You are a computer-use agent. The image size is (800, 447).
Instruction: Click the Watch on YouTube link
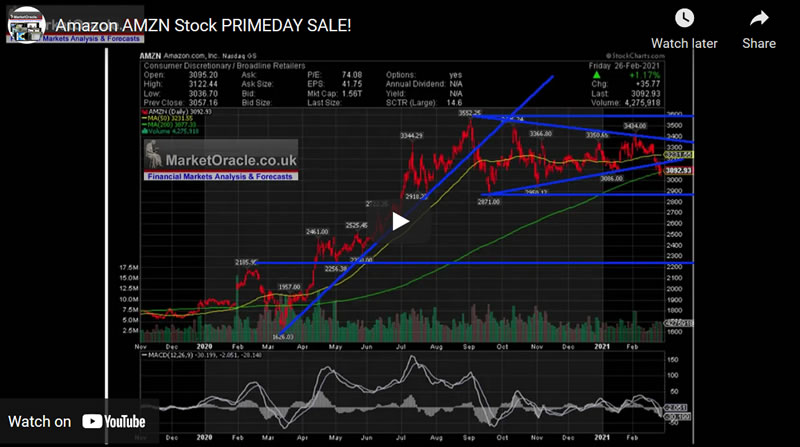[x=77, y=421]
